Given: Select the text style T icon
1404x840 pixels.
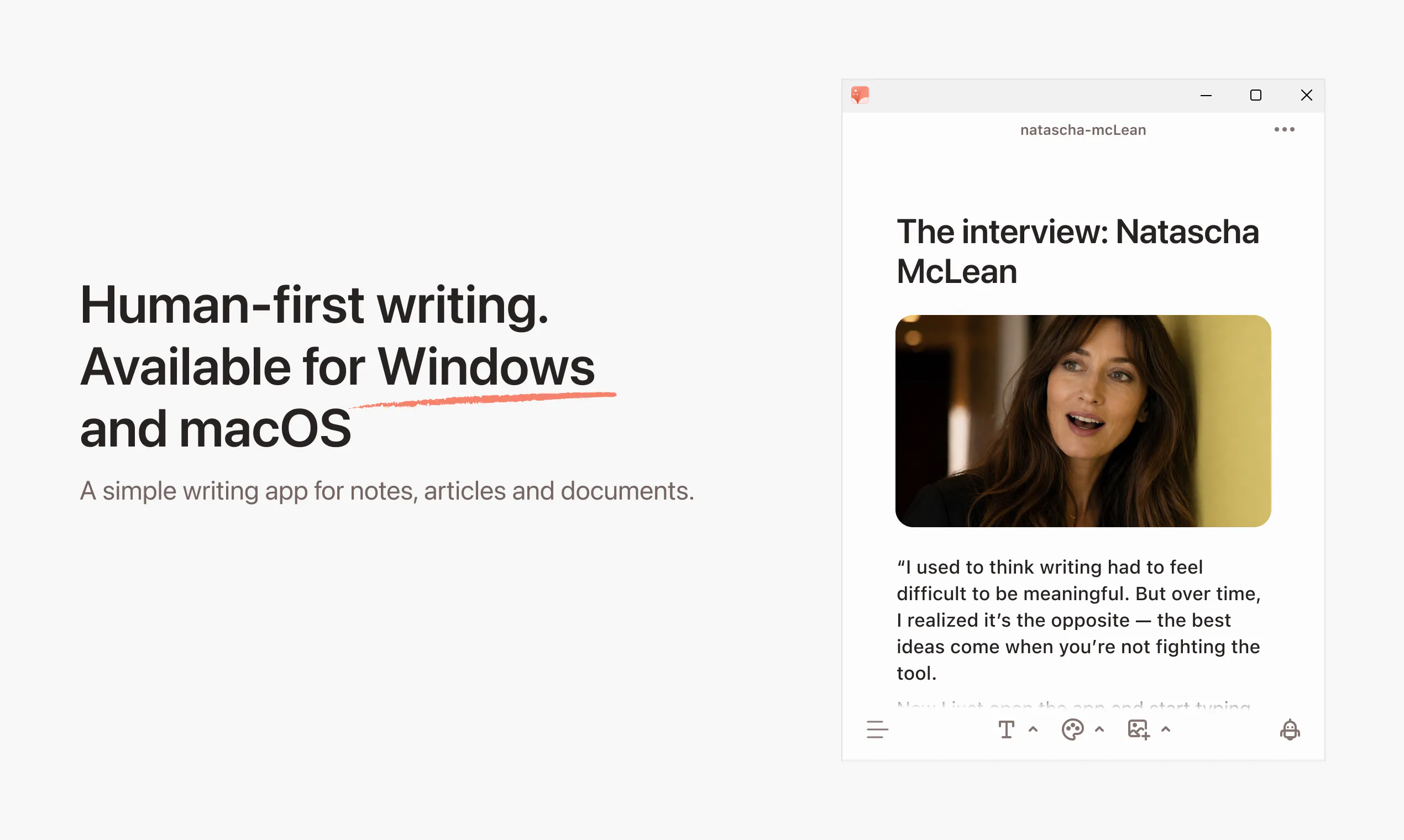Looking at the screenshot, I should (1006, 729).
